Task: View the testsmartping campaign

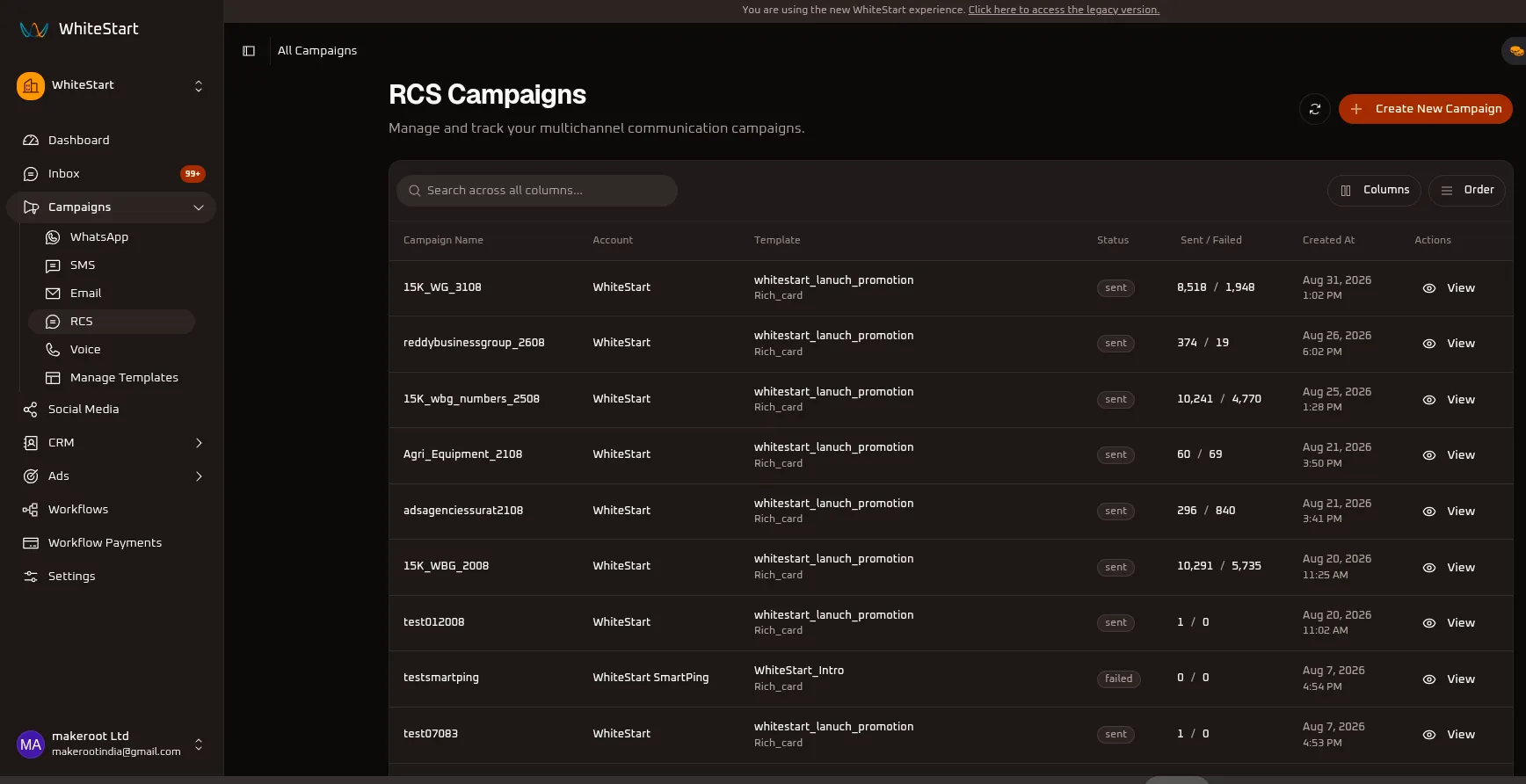Action: (1449, 679)
